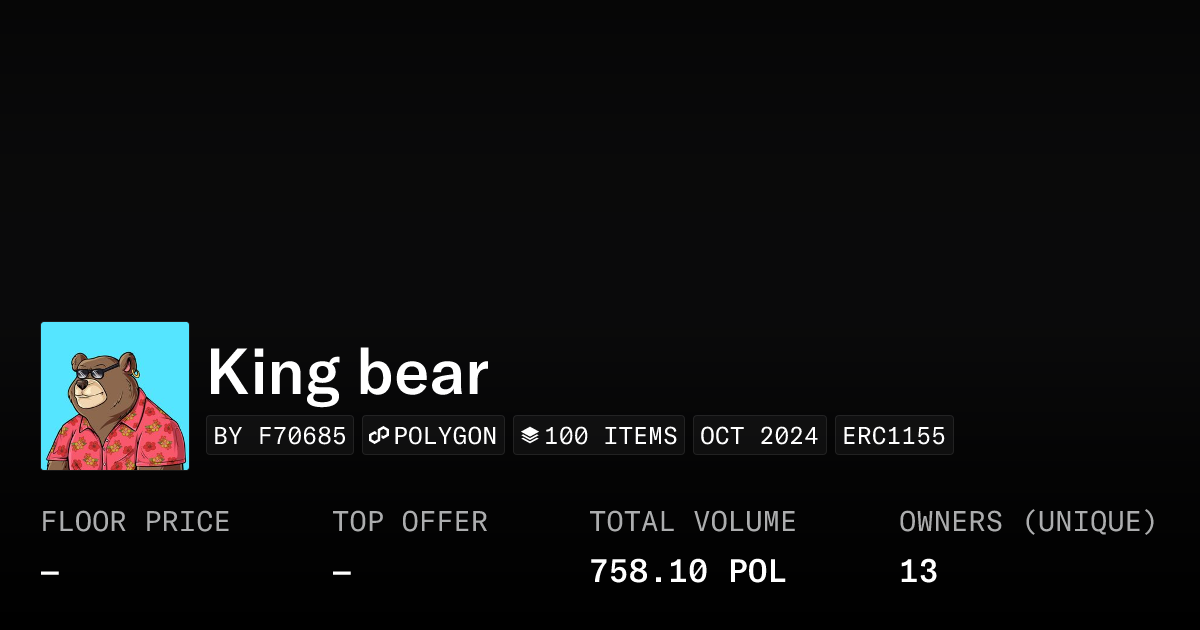Click the OWNERS (UNIQUE) label
The width and height of the screenshot is (1200, 630).
click(x=1028, y=522)
